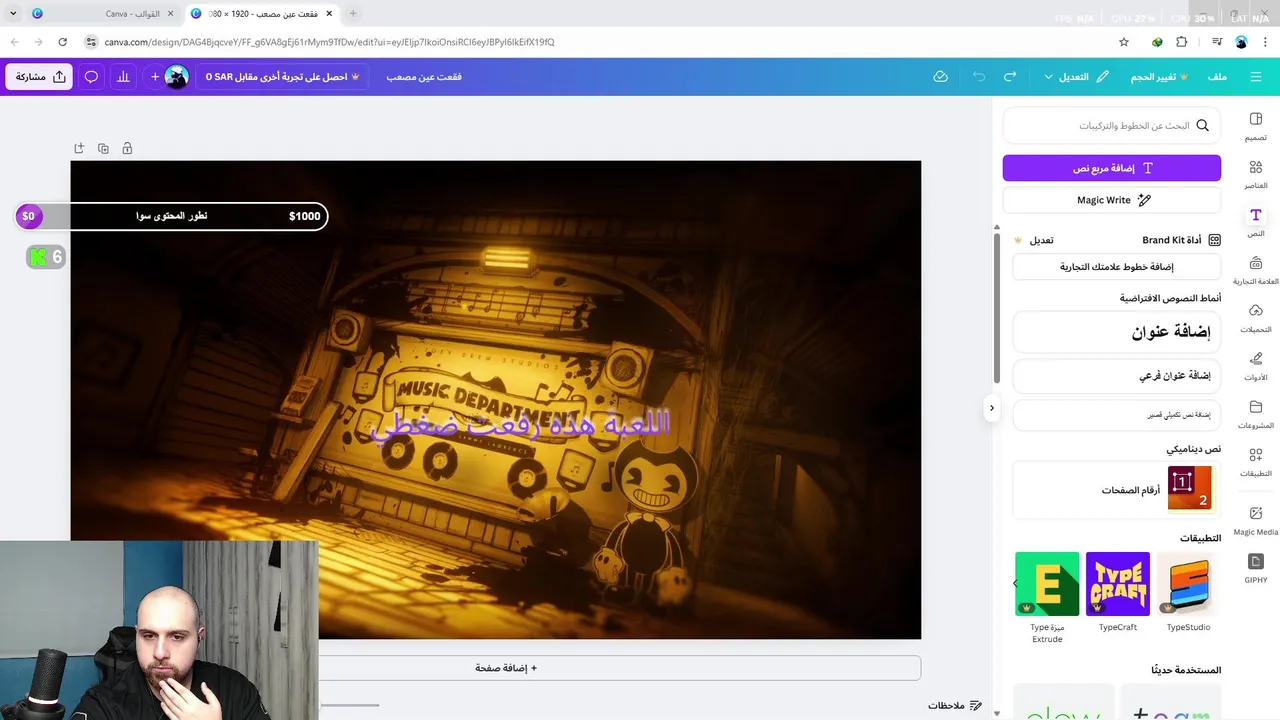The image size is (1280, 720).
Task: Click إضافة خطوط علامتك التجارية button
Action: [x=1117, y=267]
